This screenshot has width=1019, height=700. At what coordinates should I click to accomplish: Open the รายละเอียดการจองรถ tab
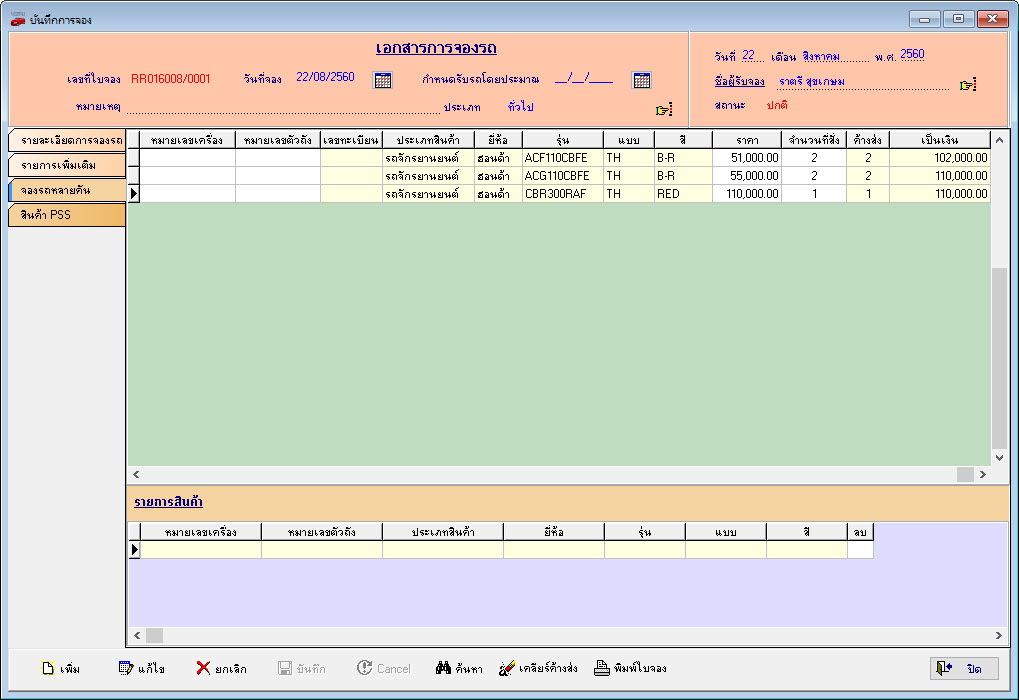point(66,140)
